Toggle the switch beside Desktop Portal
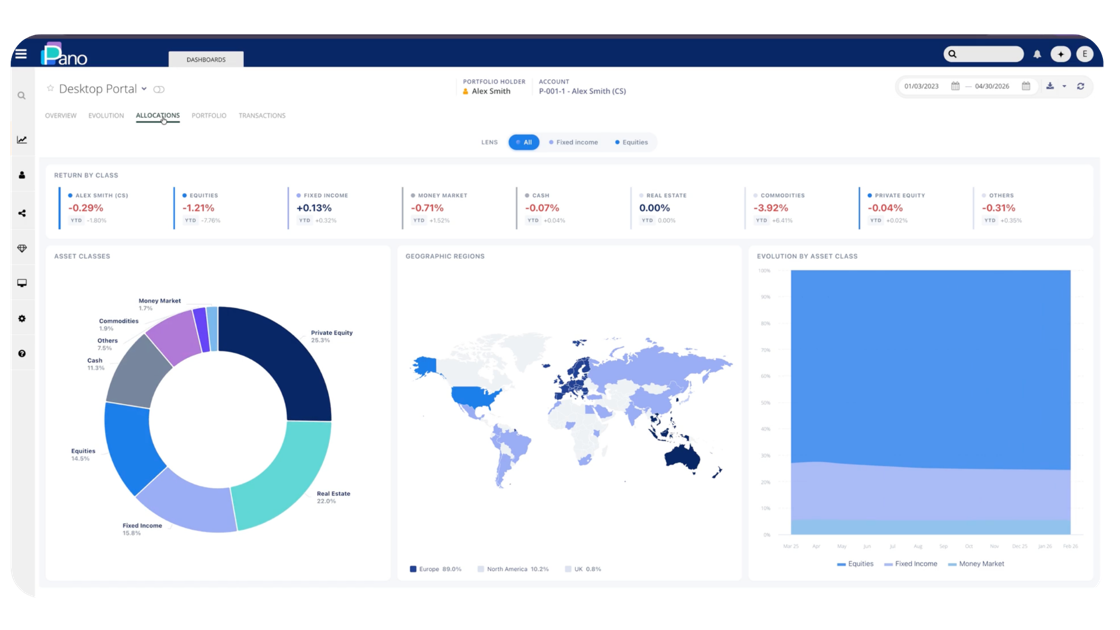 click(x=159, y=89)
